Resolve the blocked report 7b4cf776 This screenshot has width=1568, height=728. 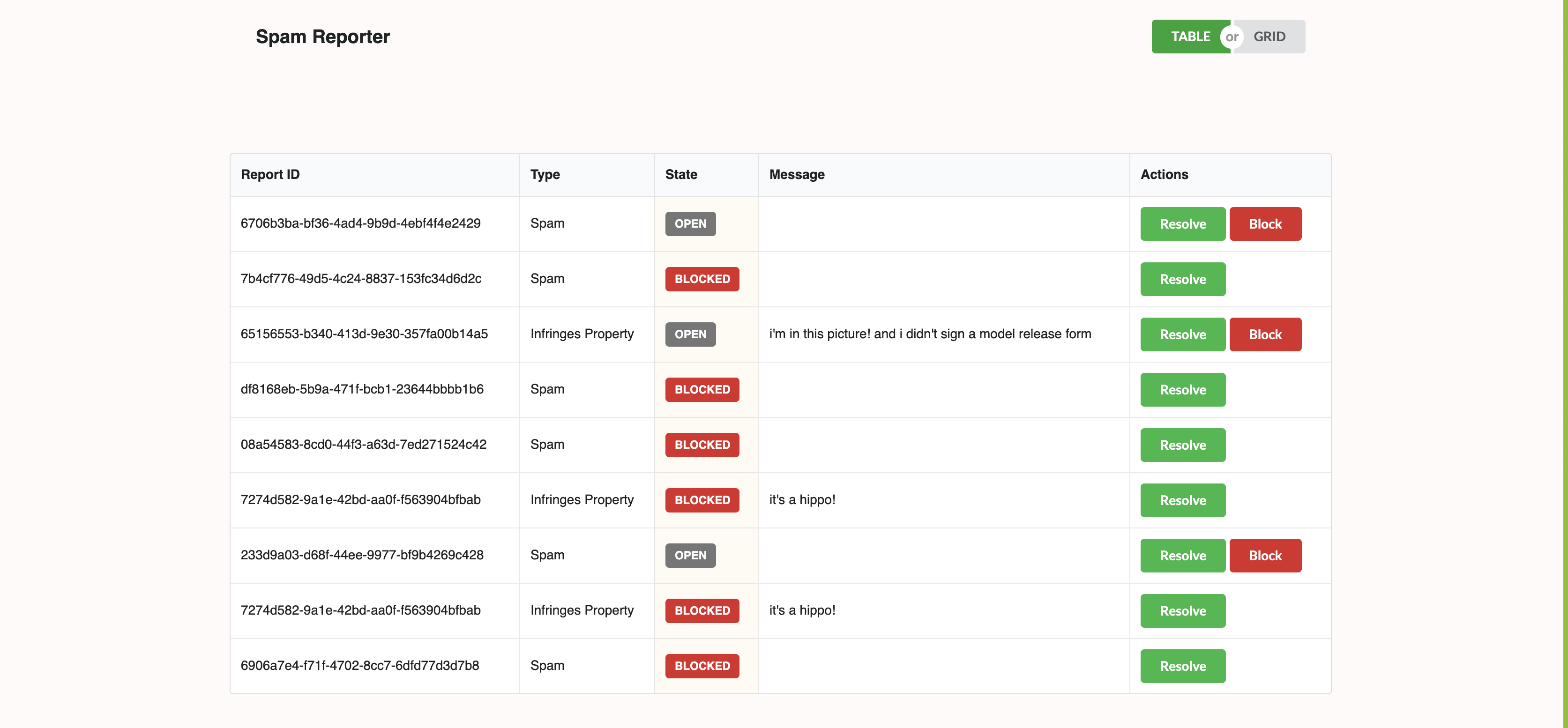1181,279
